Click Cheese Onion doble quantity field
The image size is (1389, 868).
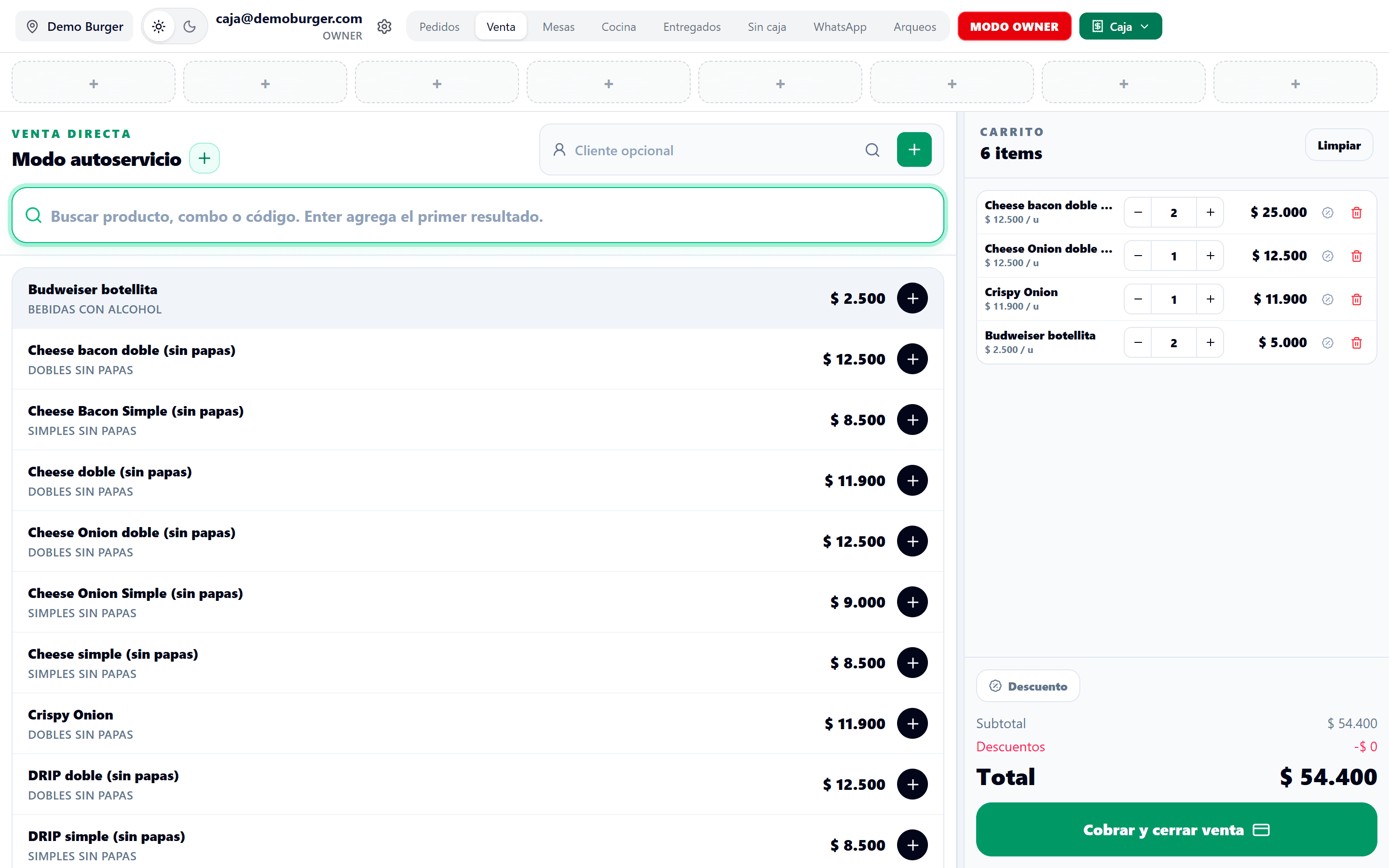coord(1174,256)
